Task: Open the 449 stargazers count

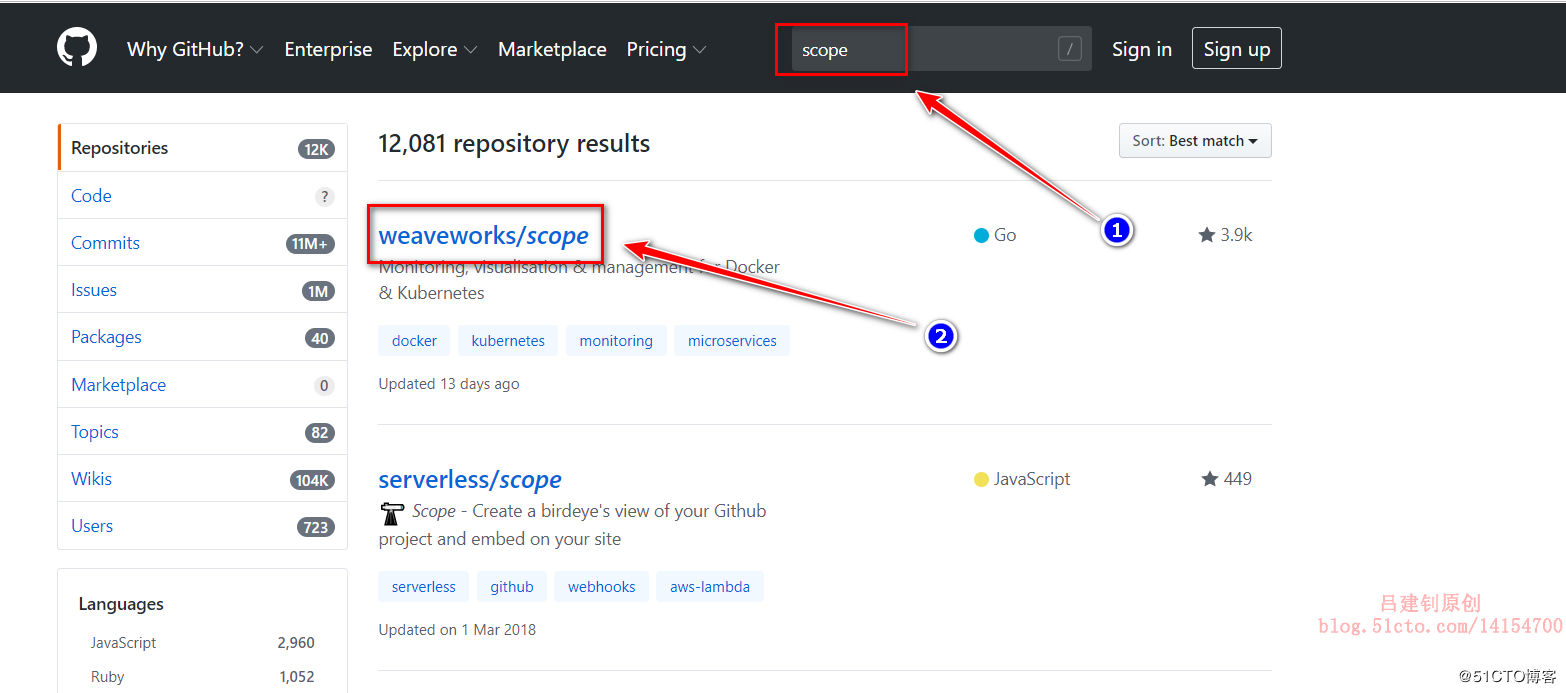Action: (x=1227, y=479)
